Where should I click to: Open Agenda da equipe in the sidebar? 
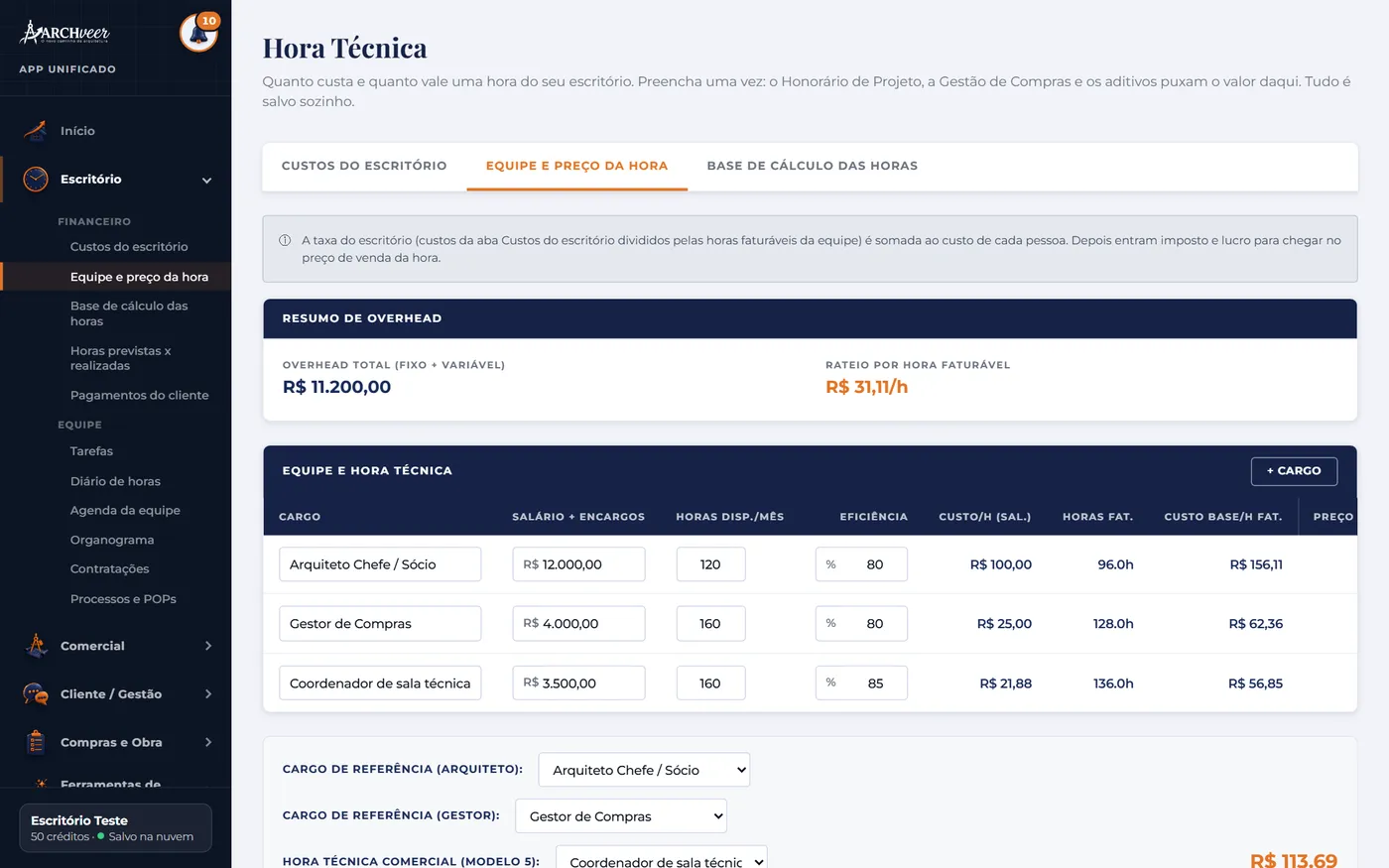(125, 510)
